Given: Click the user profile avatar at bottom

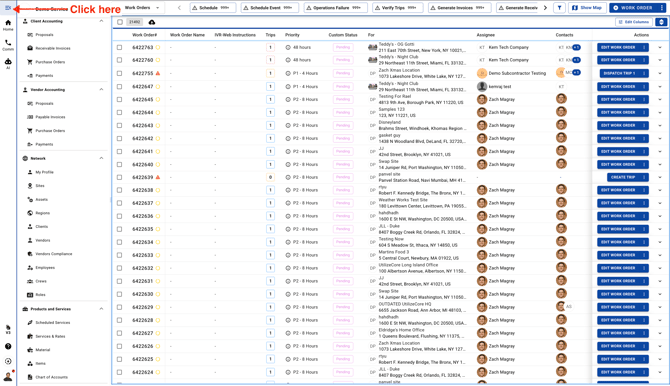Looking at the screenshot, I should (8, 377).
